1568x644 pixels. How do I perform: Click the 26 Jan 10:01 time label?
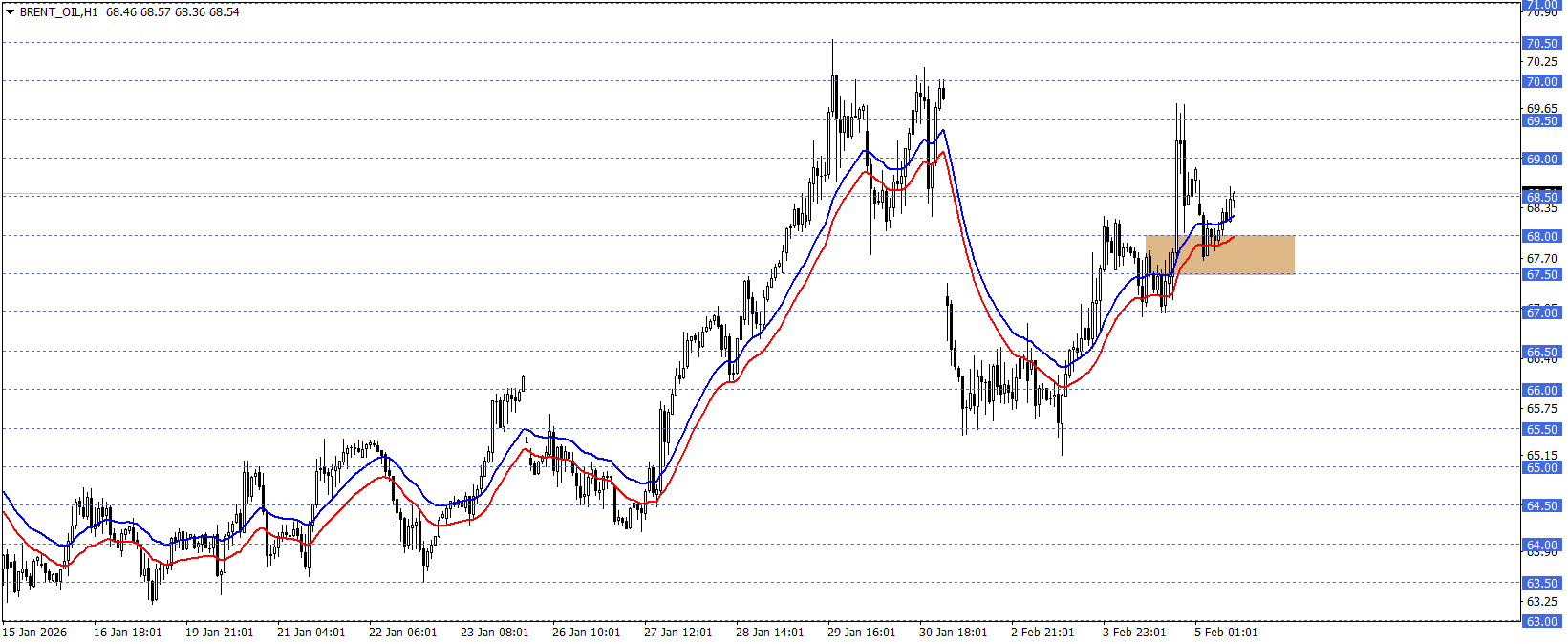[587, 633]
